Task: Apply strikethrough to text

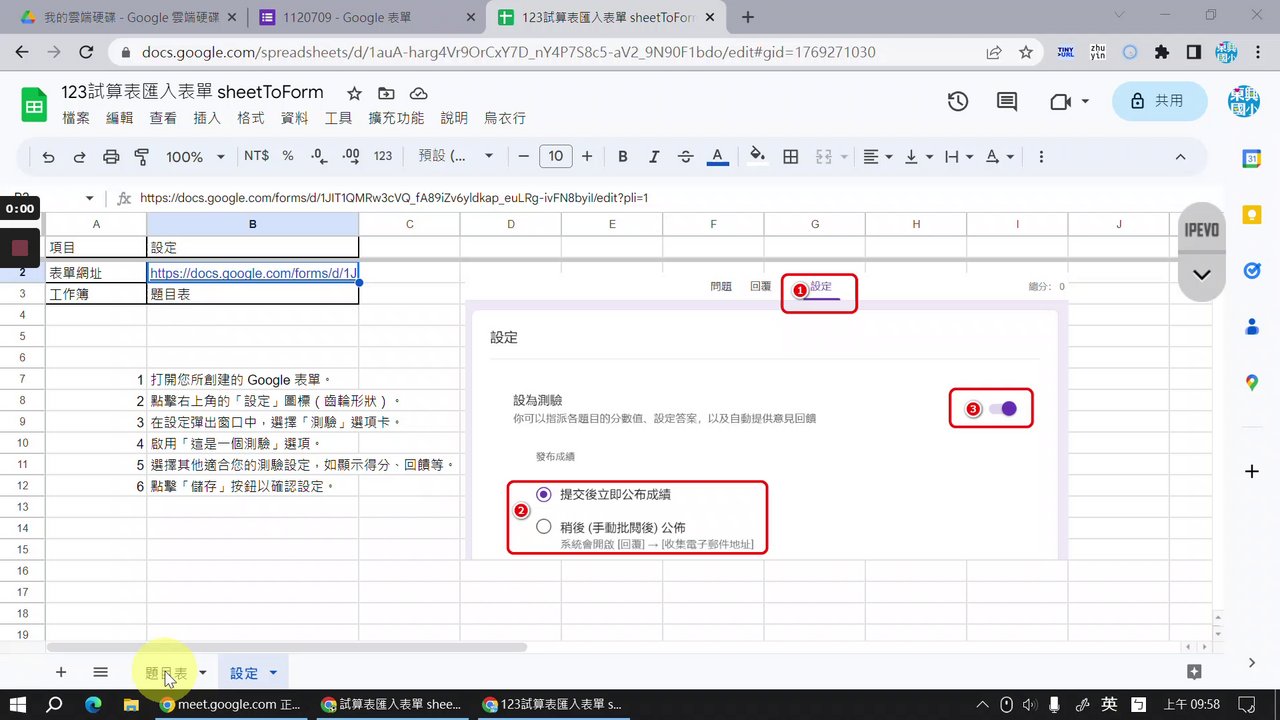Action: click(x=685, y=157)
